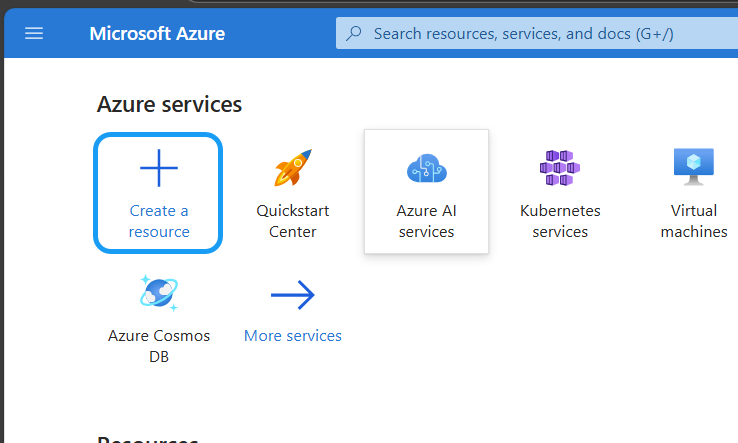Open the Create a resource link text

pyautogui.click(x=159, y=221)
